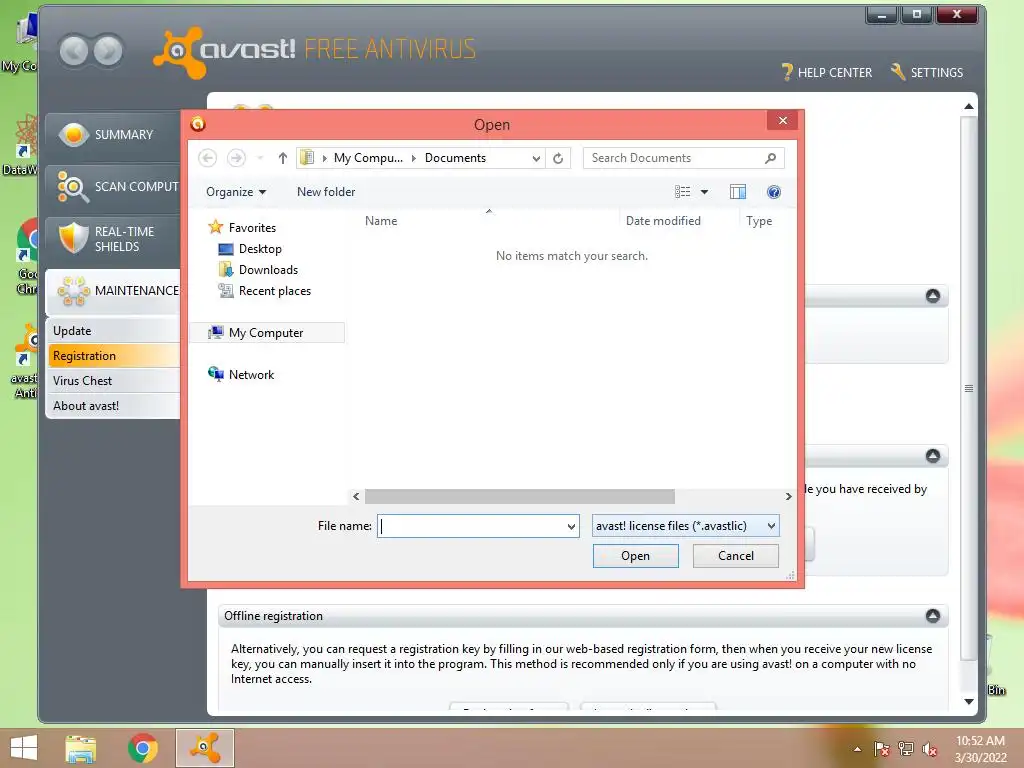Click the Back arrow in Open dialog
The image size is (1024, 768).
click(x=208, y=158)
